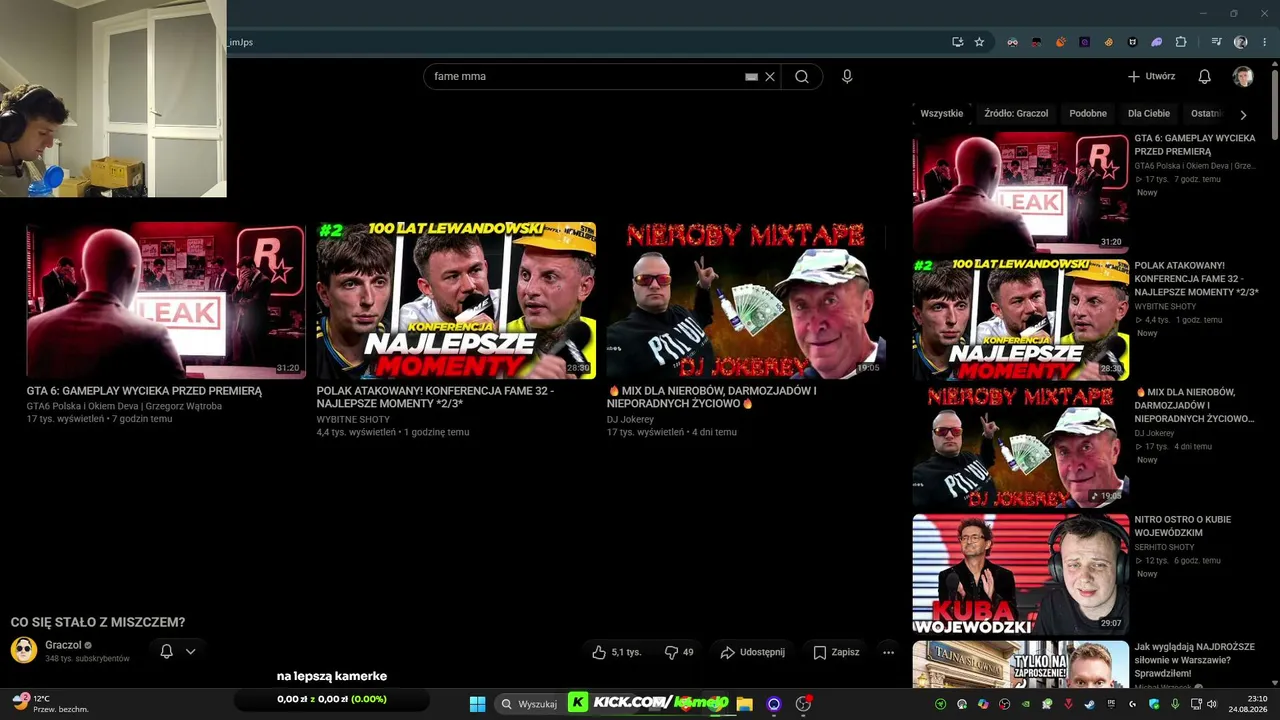Image resolution: width=1280 pixels, height=720 pixels.
Task: Like the video (5,1 tys.)
Action: tap(616, 652)
